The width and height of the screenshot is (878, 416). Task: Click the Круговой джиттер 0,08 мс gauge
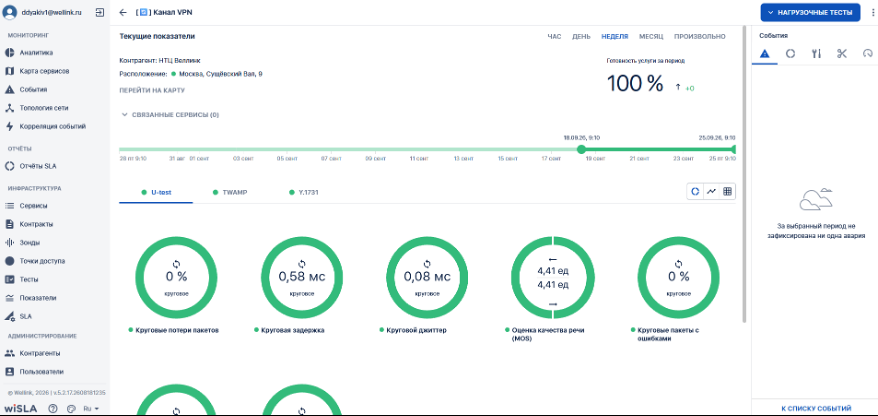point(427,278)
